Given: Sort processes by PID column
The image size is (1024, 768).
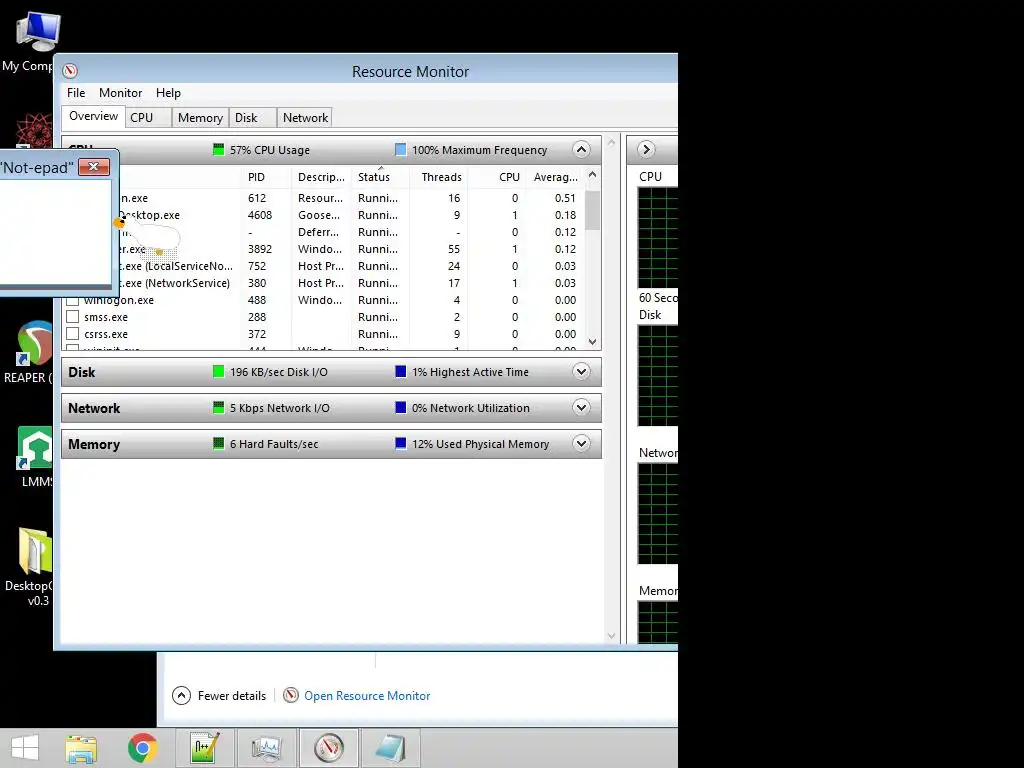Looking at the screenshot, I should tap(266, 177).
